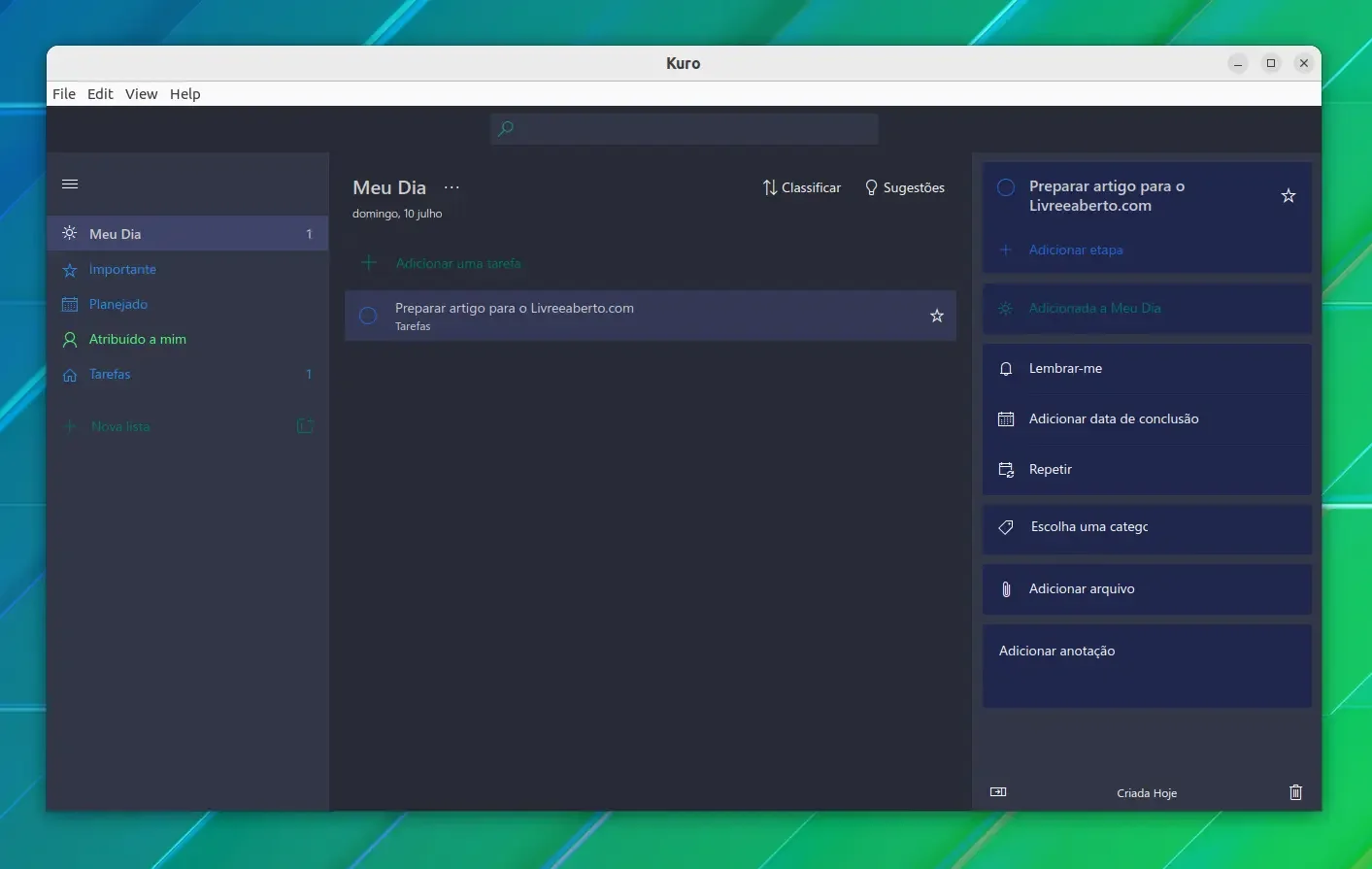Edit task title in detail panel

1107,196
